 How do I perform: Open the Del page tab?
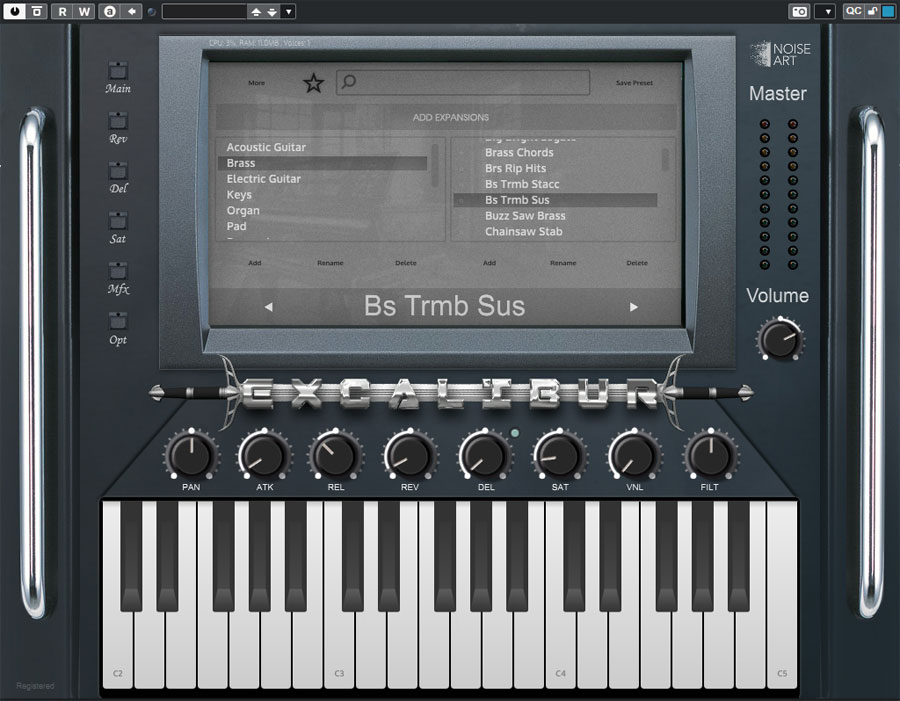coord(118,171)
